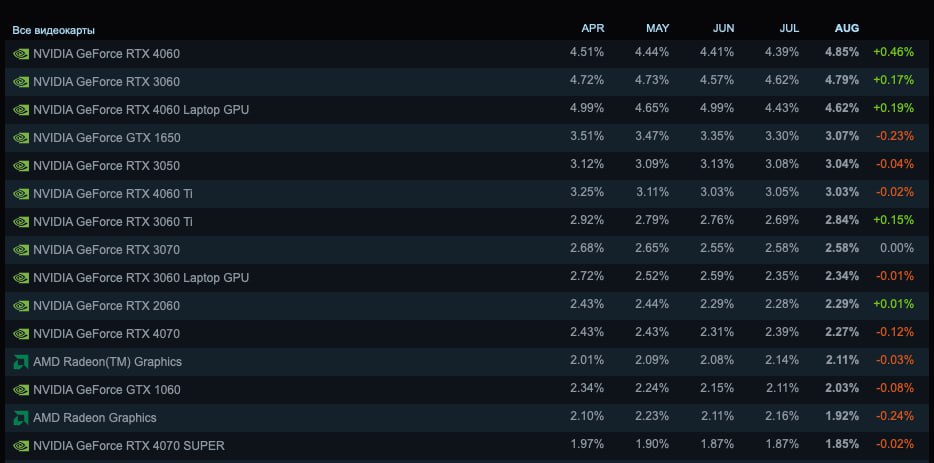
Task: Select the JUL column header
Action: coord(788,28)
